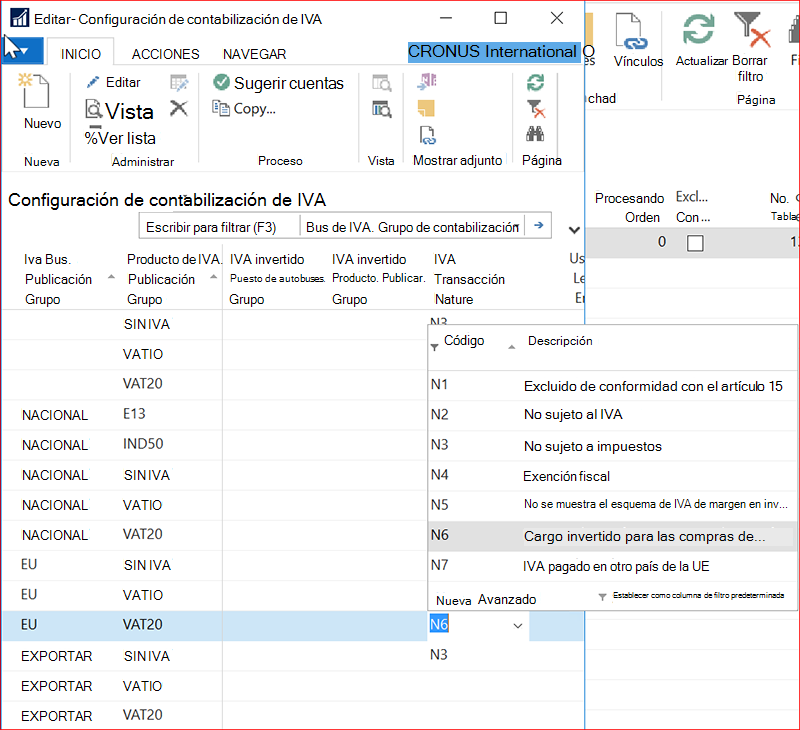
Task: Click the Copy... action
Action: 244,109
